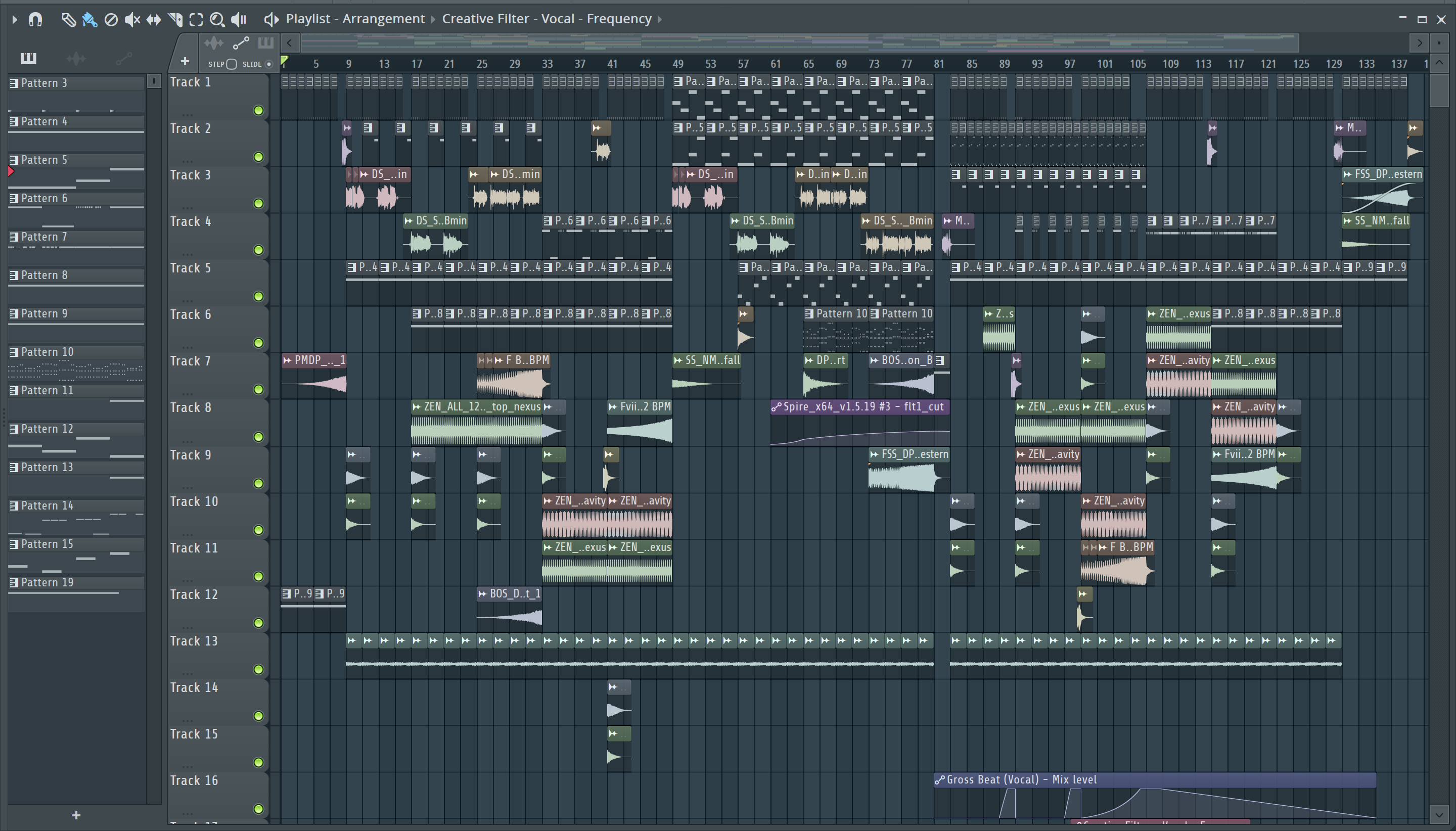The image size is (1456, 831).
Task: Switch picker to the automation clips tab
Action: [124, 58]
